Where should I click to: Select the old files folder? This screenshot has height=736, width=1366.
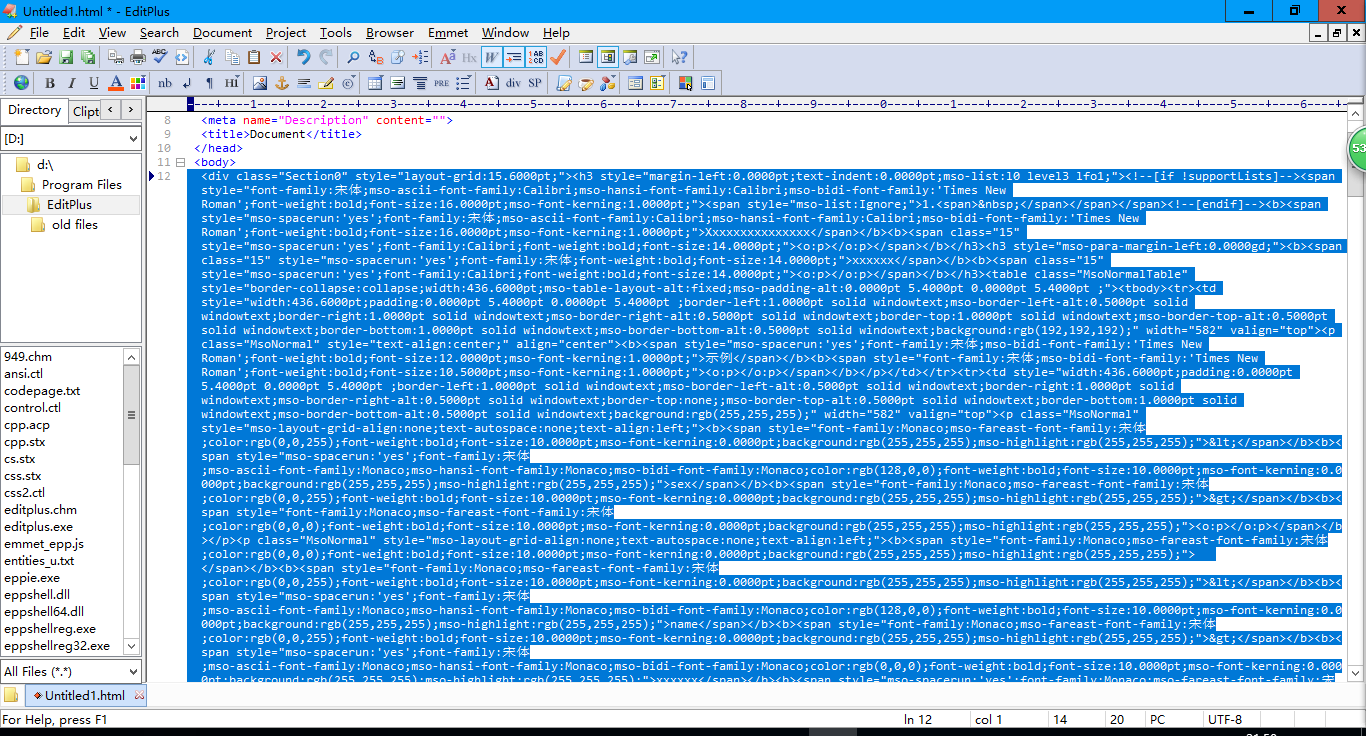pyautogui.click(x=75, y=224)
